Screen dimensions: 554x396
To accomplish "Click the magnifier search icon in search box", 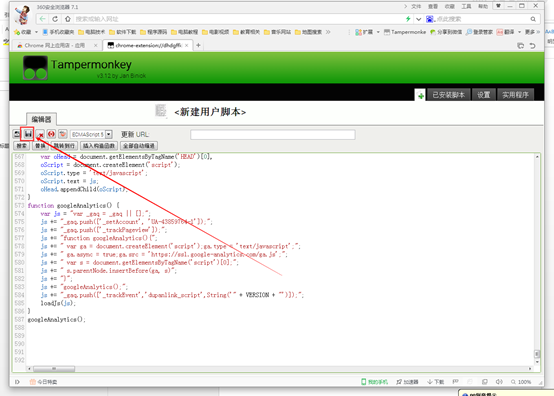I will point(533,19).
